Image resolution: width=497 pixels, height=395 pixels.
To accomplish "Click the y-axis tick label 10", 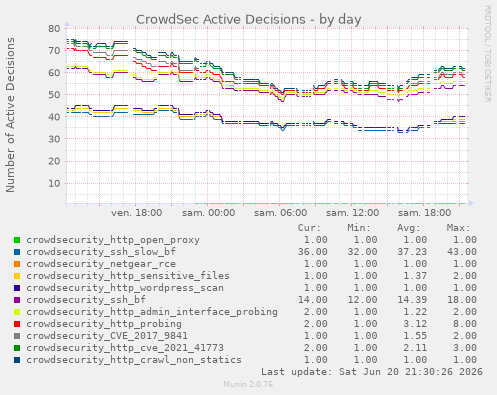I will click(x=54, y=183).
